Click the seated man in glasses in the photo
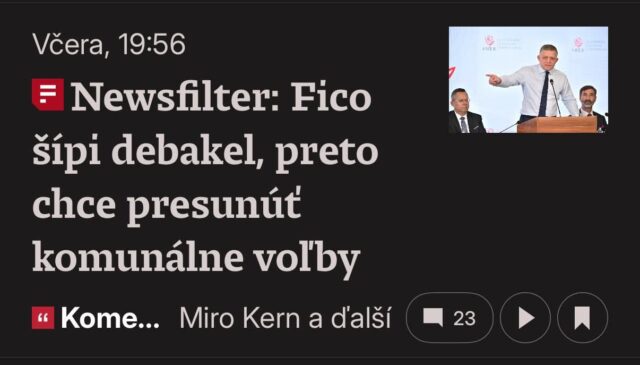The image size is (640, 365). click(465, 111)
